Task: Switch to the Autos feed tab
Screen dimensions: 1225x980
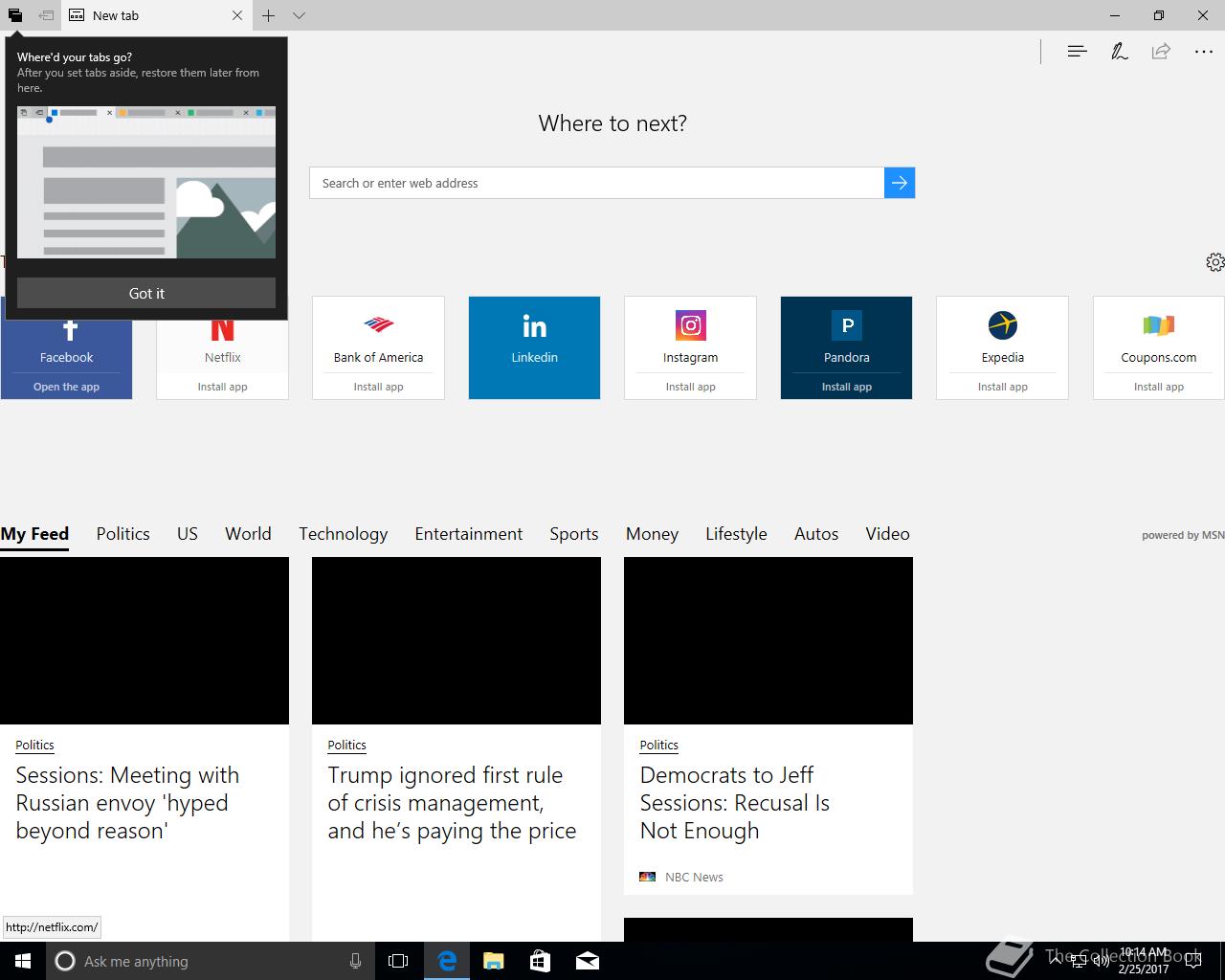Action: [816, 534]
